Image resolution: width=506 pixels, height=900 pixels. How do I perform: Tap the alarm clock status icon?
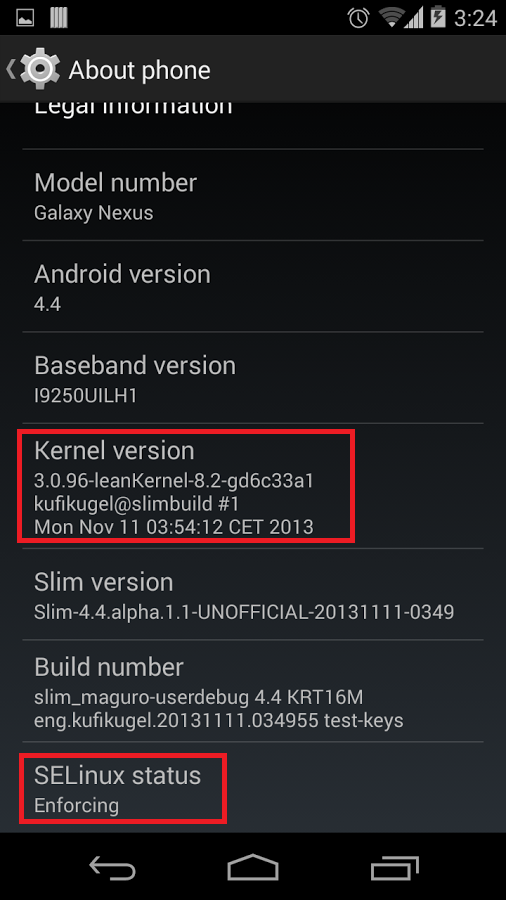pyautogui.click(x=359, y=18)
